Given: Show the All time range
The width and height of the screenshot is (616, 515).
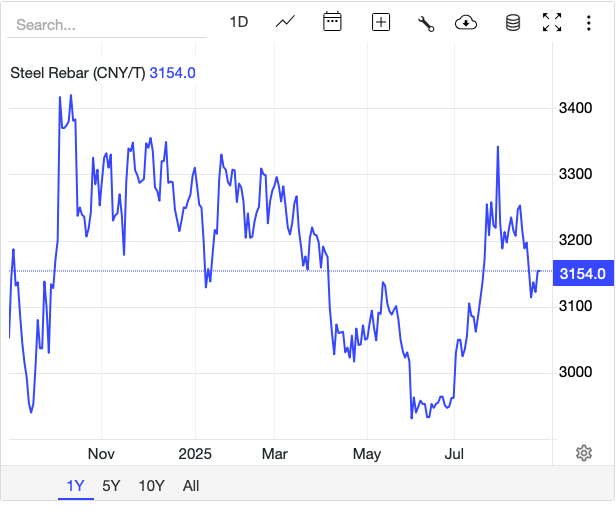Looking at the screenshot, I should click(191, 486).
